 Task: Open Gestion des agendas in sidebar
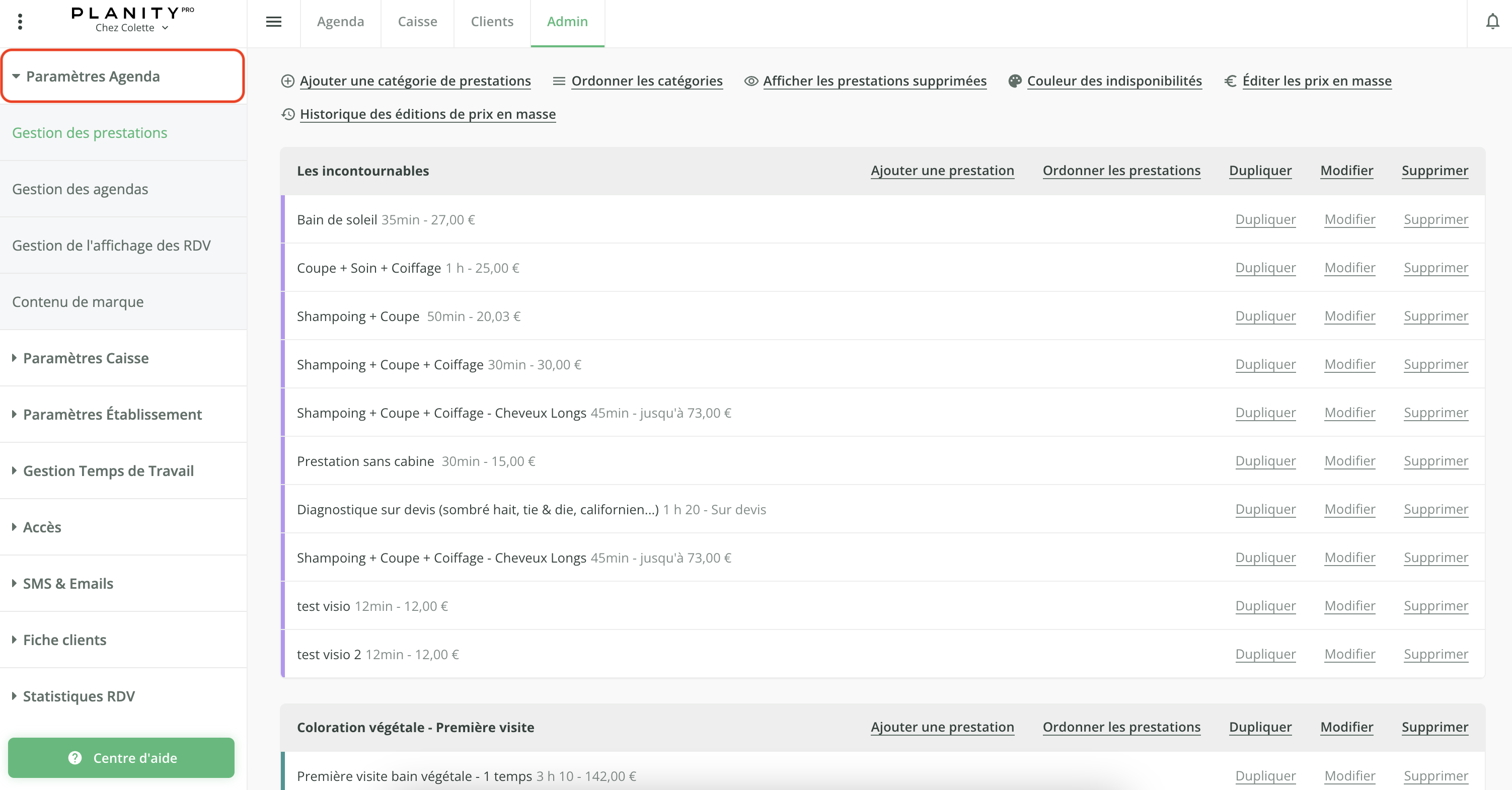pyautogui.click(x=81, y=189)
